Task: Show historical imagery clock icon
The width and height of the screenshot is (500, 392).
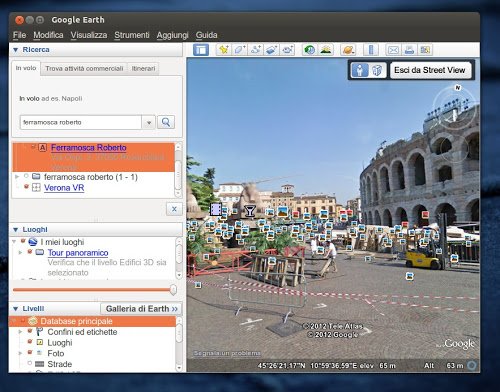Action: (309, 50)
